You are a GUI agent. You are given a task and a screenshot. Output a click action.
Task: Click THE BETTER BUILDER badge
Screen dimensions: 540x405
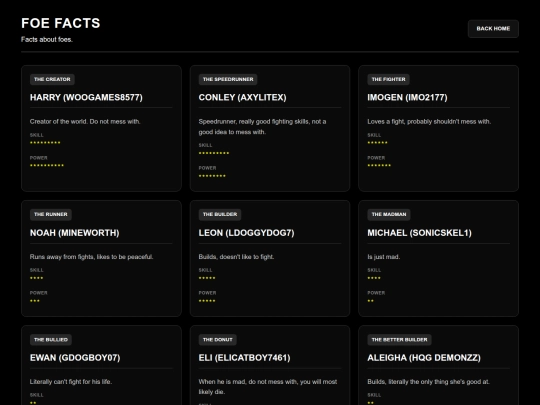coord(399,340)
